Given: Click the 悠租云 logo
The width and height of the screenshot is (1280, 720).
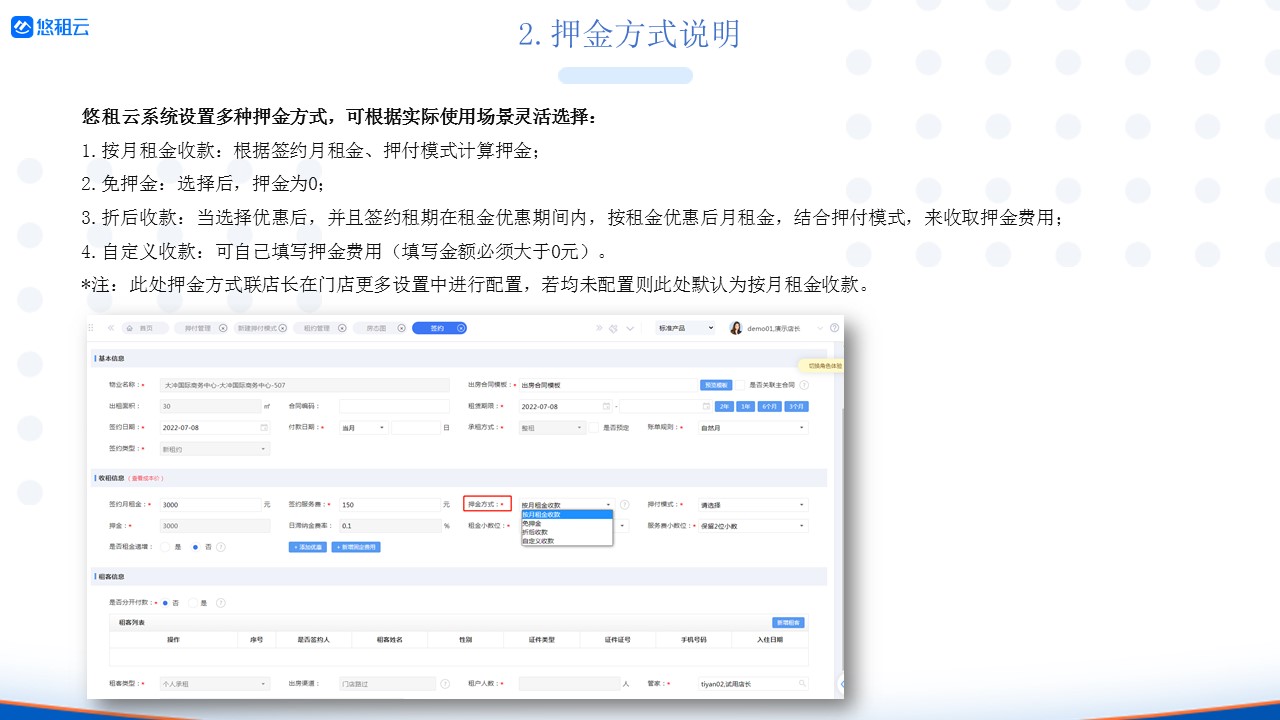Looking at the screenshot, I should (x=50, y=27).
